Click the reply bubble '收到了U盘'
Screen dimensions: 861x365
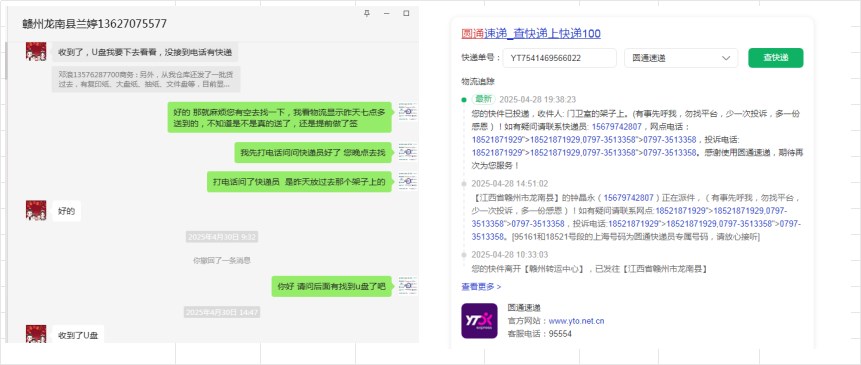click(x=78, y=334)
